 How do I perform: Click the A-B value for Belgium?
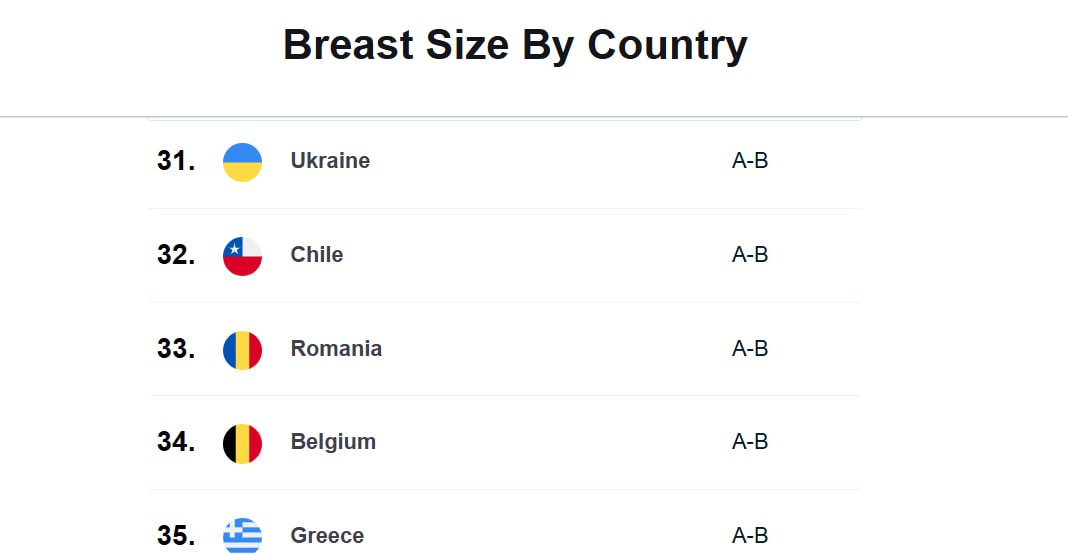click(x=750, y=442)
